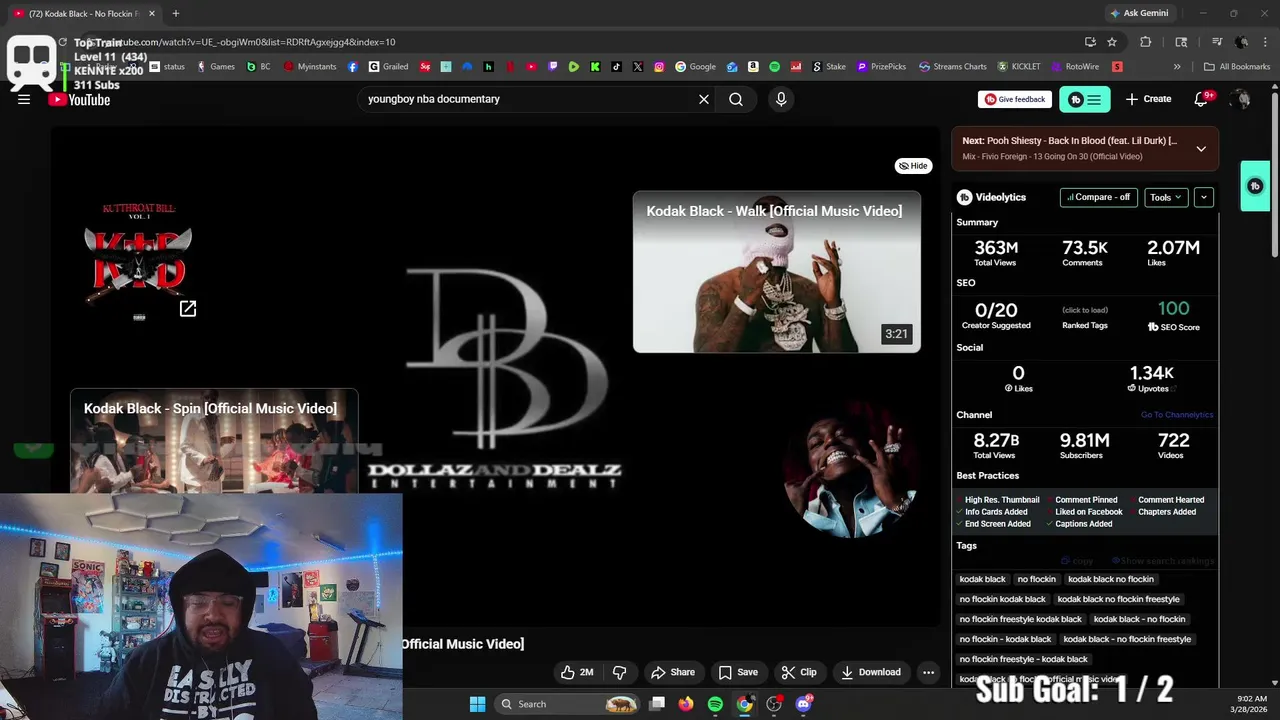Open All Bookmarks folder
Viewport: 1280px width, 720px height.
(x=1237, y=67)
